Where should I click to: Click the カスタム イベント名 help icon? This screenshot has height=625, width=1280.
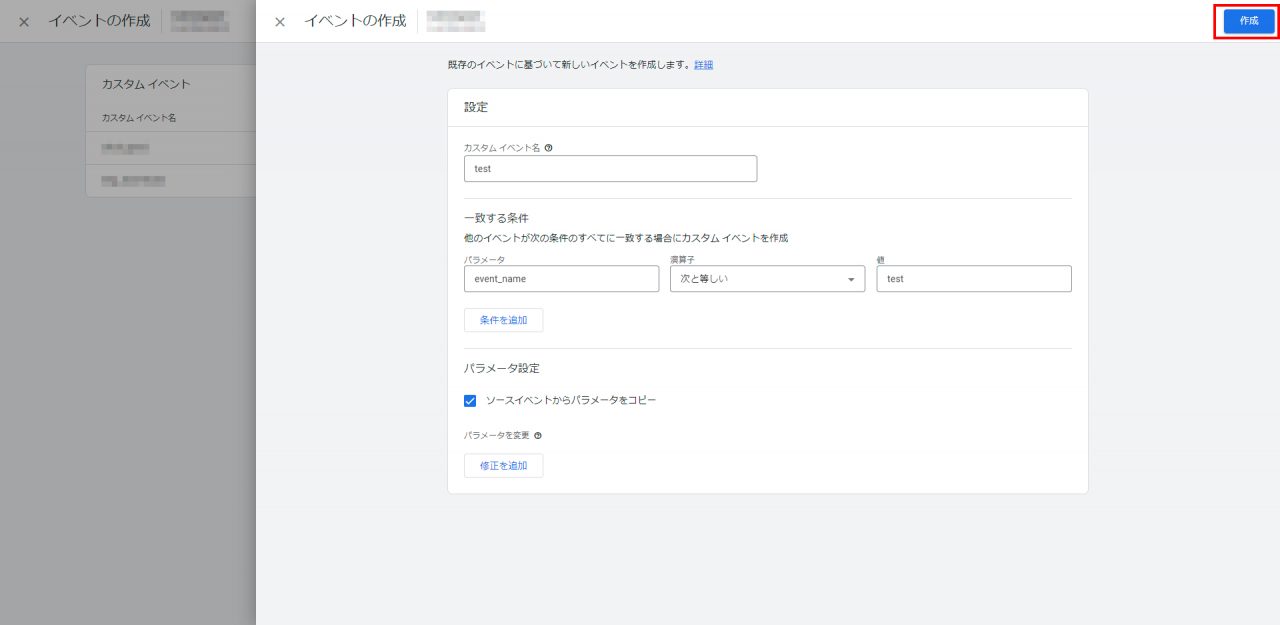(548, 147)
